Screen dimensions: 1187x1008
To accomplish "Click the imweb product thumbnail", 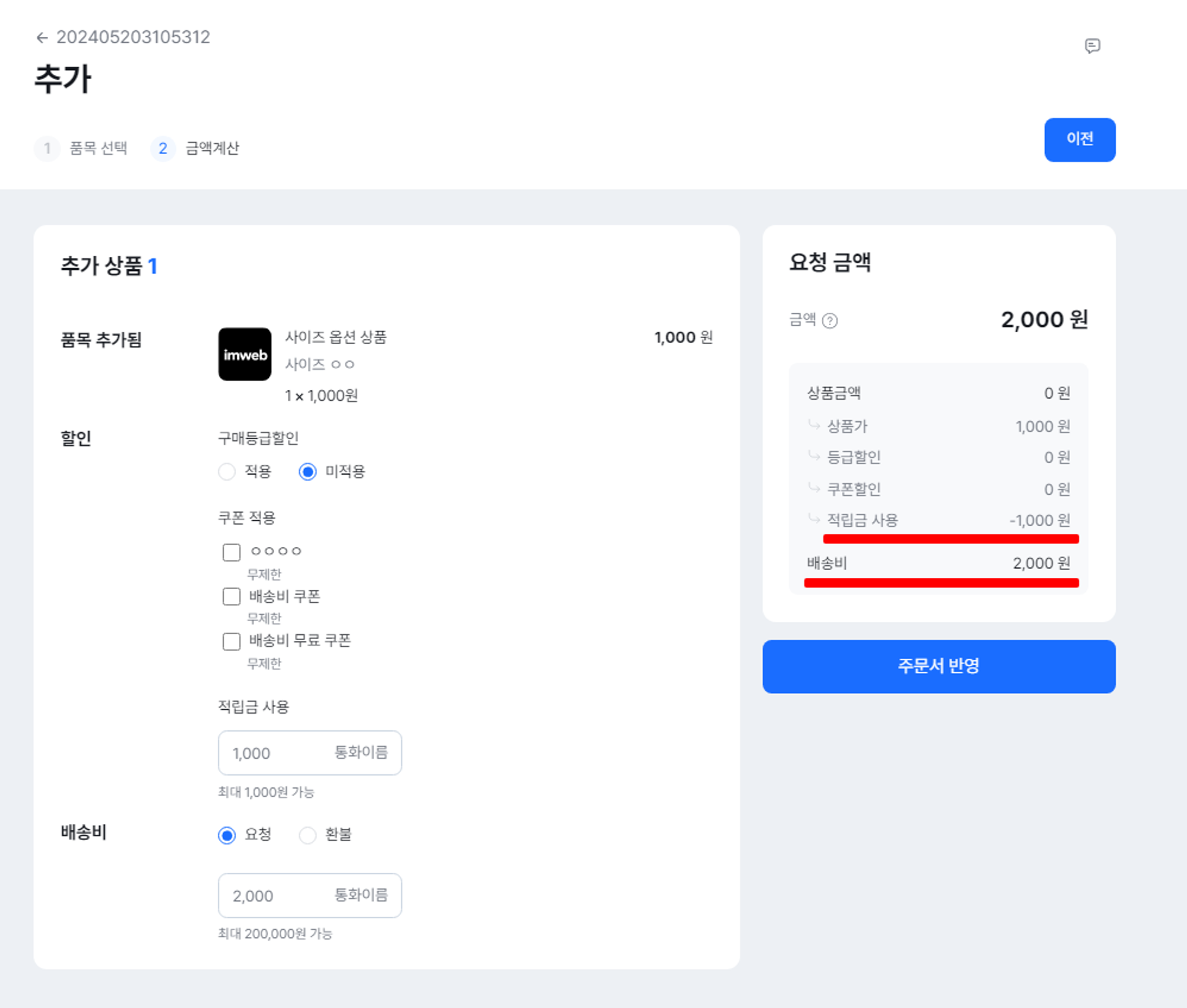I will pyautogui.click(x=245, y=354).
